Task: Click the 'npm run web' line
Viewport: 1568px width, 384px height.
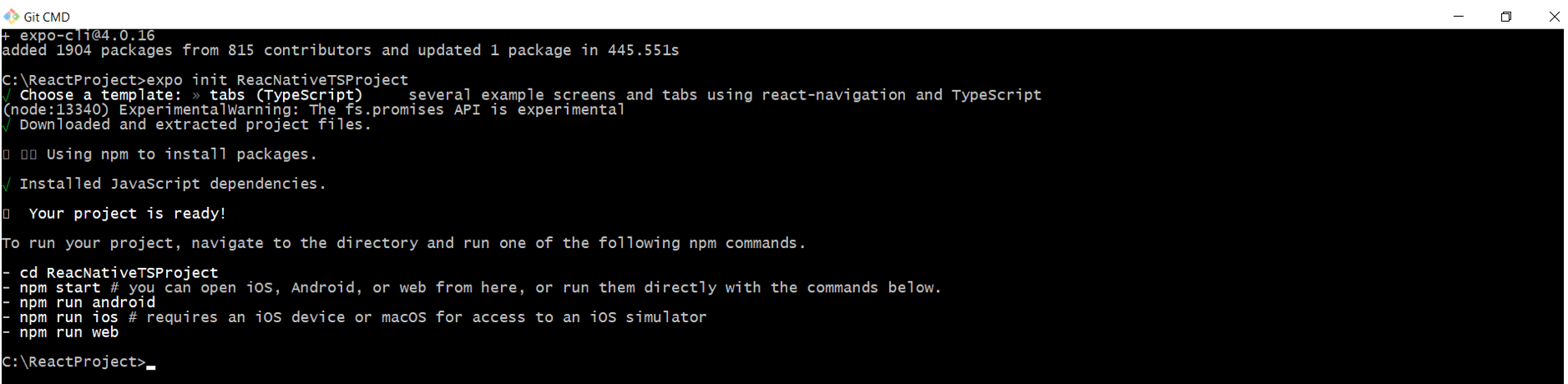Action: click(x=60, y=333)
